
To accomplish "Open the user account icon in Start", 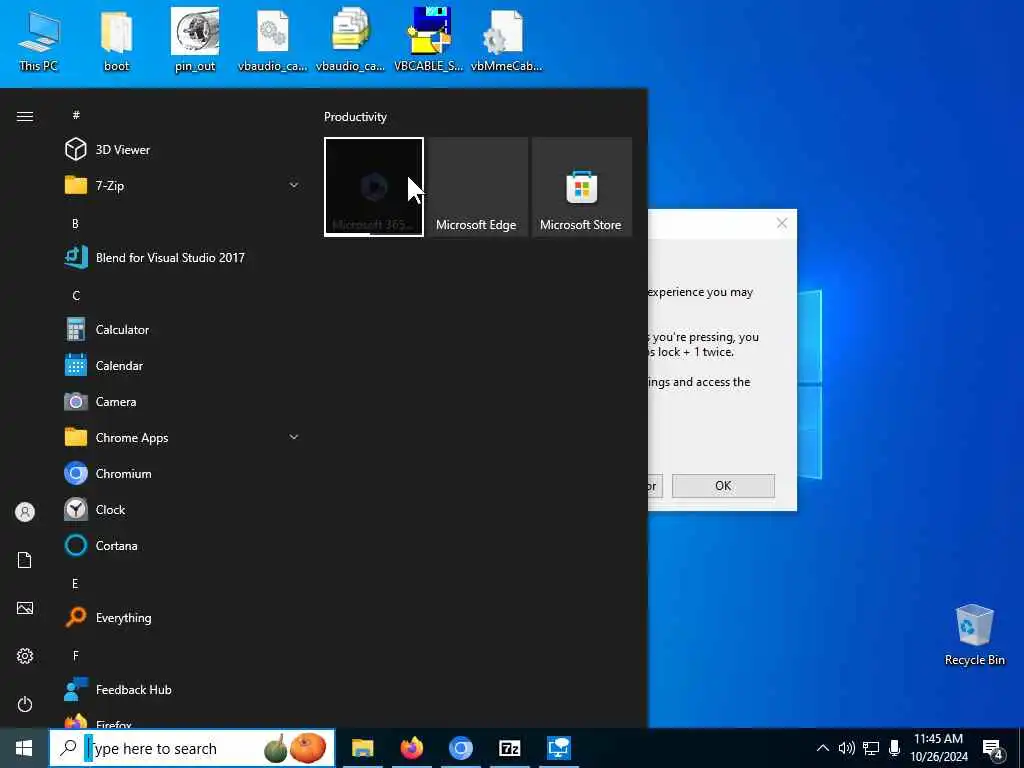I will pos(25,512).
